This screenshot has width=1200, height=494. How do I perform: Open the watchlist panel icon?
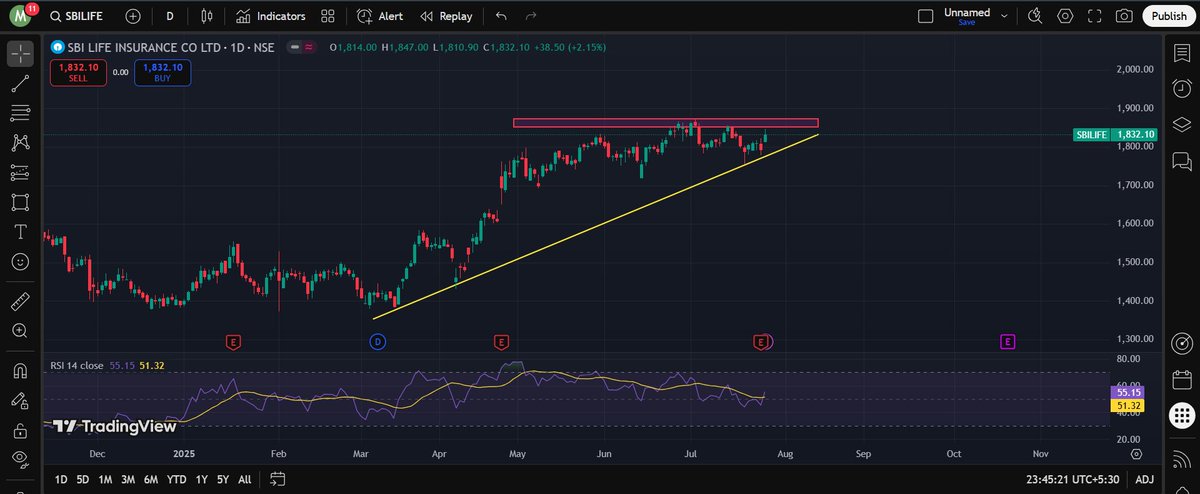tap(1181, 53)
